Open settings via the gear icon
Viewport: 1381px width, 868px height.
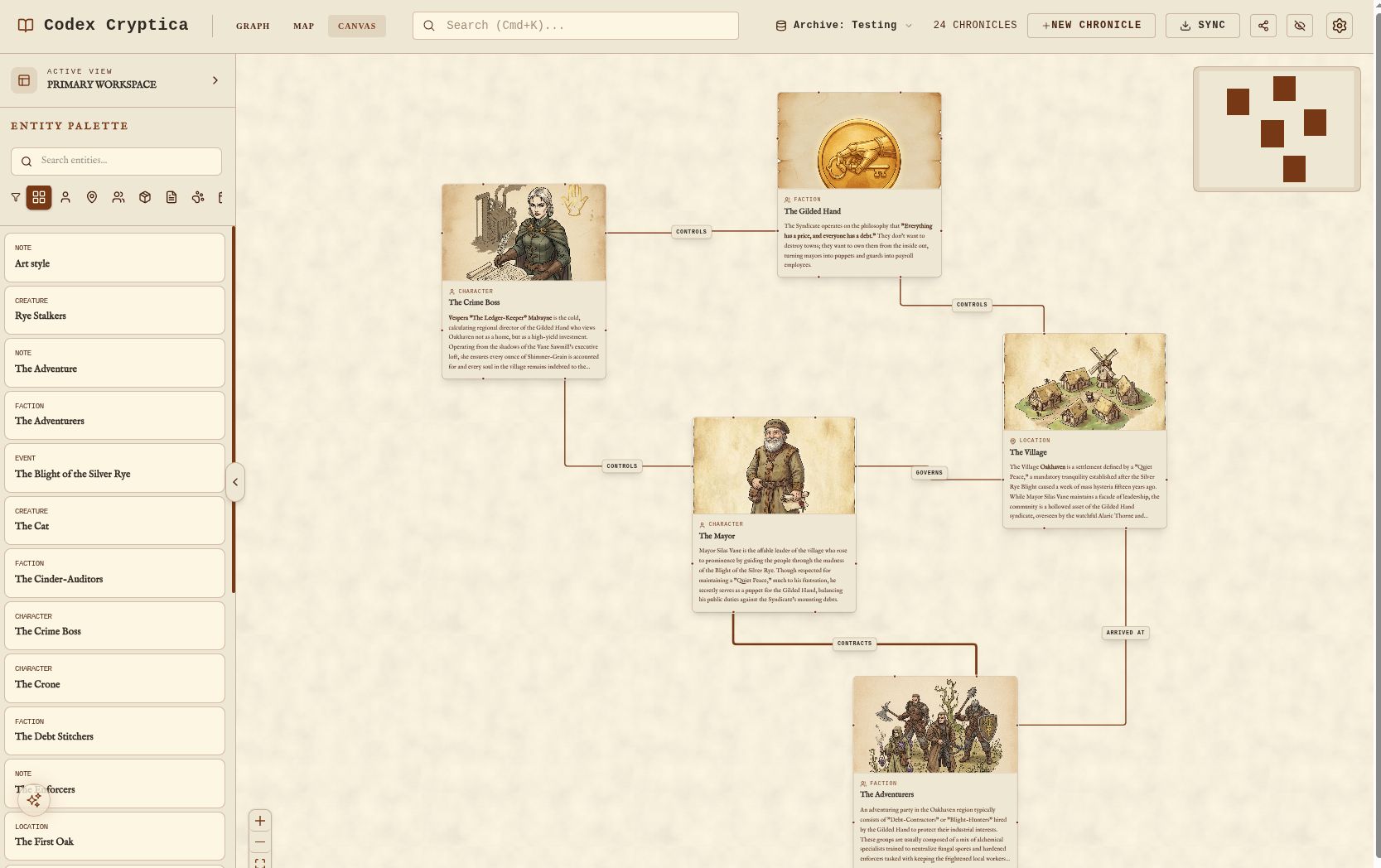(1339, 26)
